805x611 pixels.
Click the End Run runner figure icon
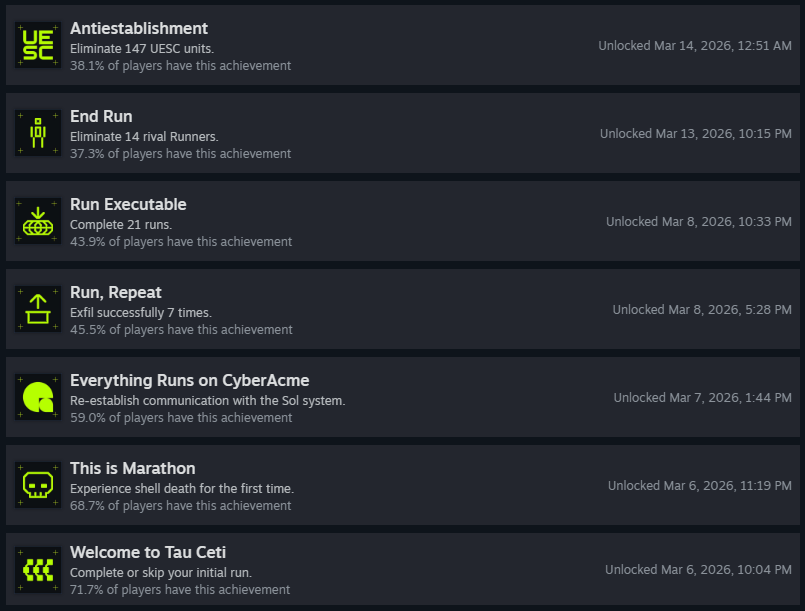click(38, 133)
